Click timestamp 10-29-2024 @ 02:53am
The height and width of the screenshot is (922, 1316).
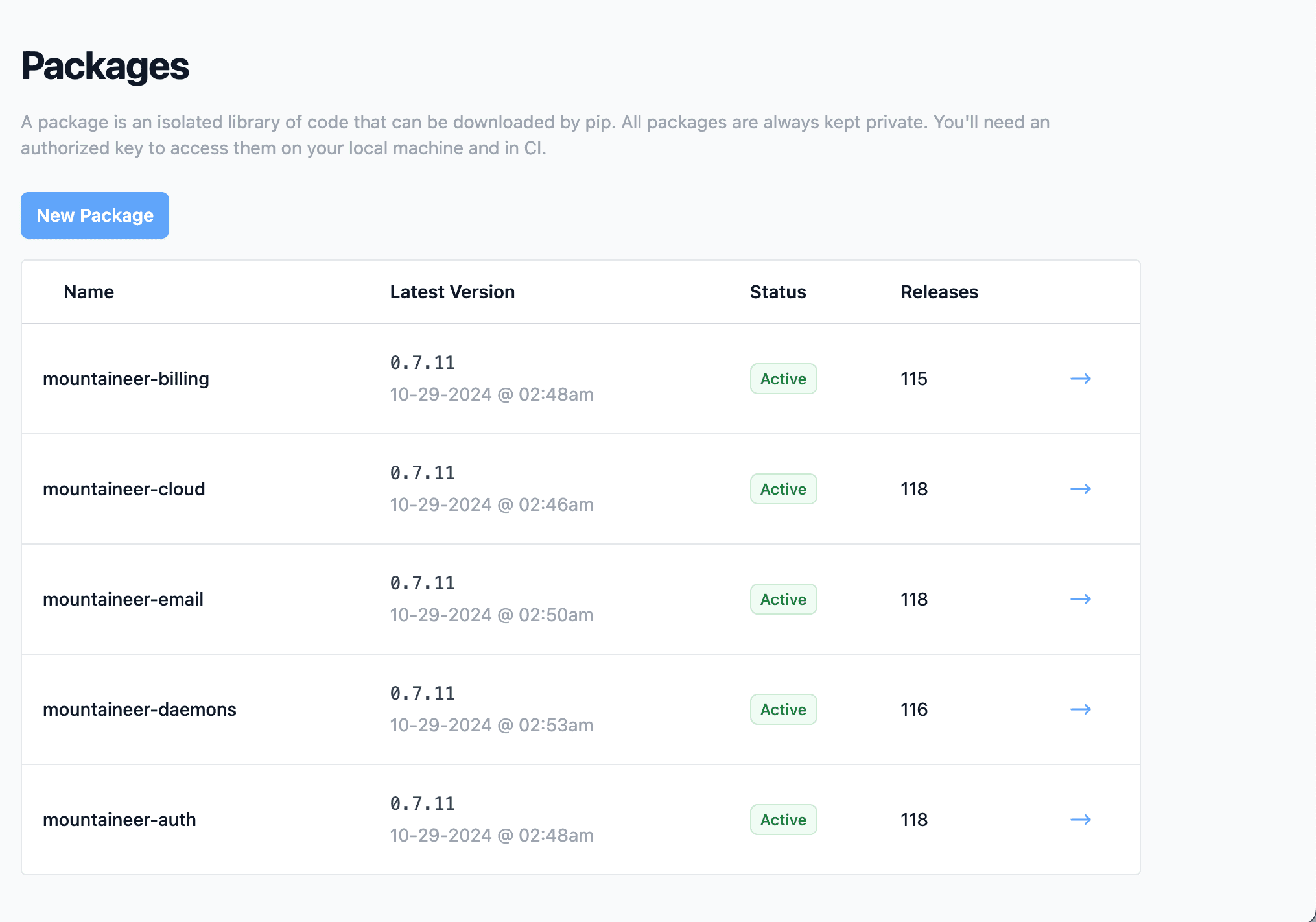click(491, 725)
